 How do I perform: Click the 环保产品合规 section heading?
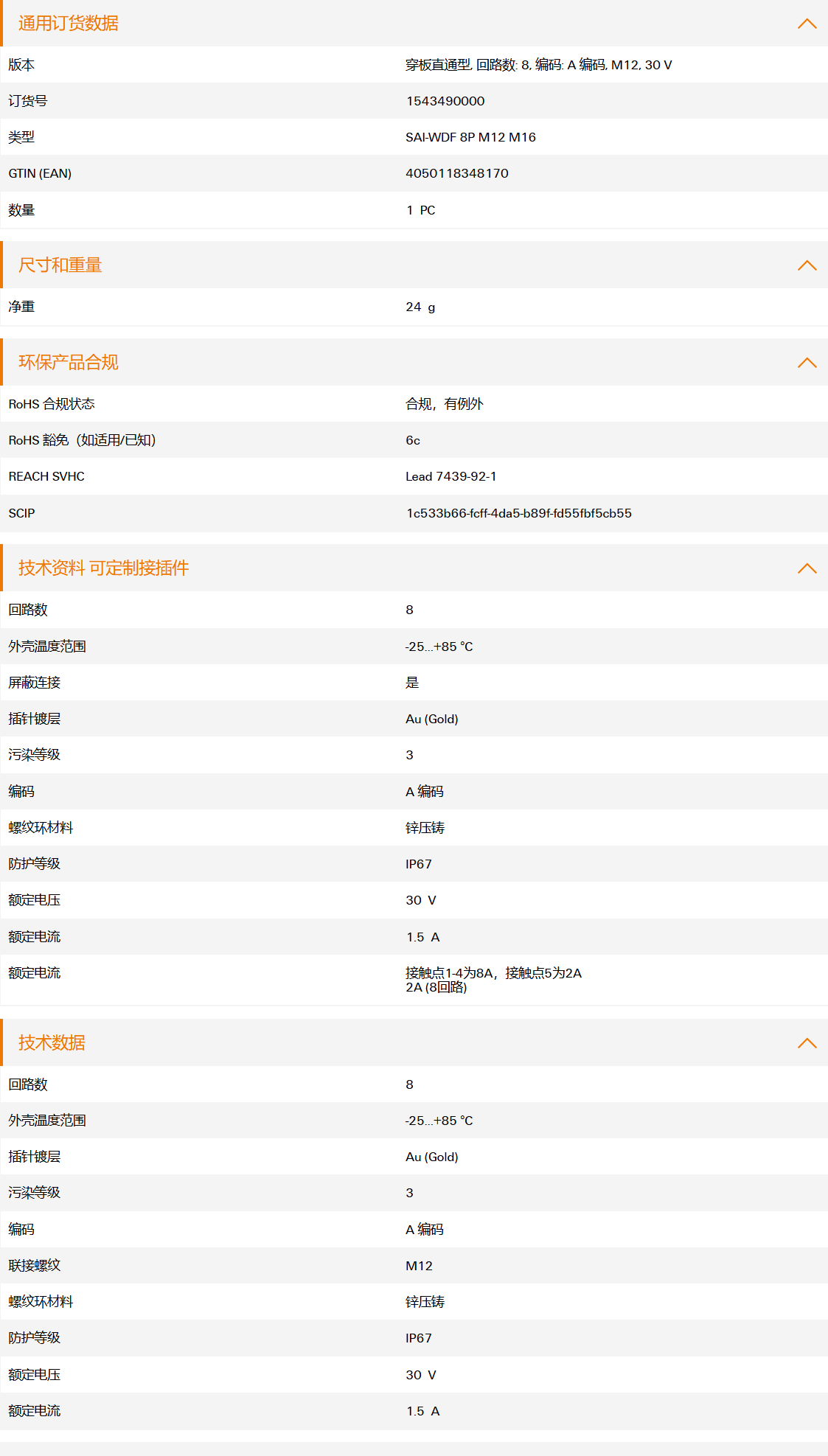coord(69,363)
